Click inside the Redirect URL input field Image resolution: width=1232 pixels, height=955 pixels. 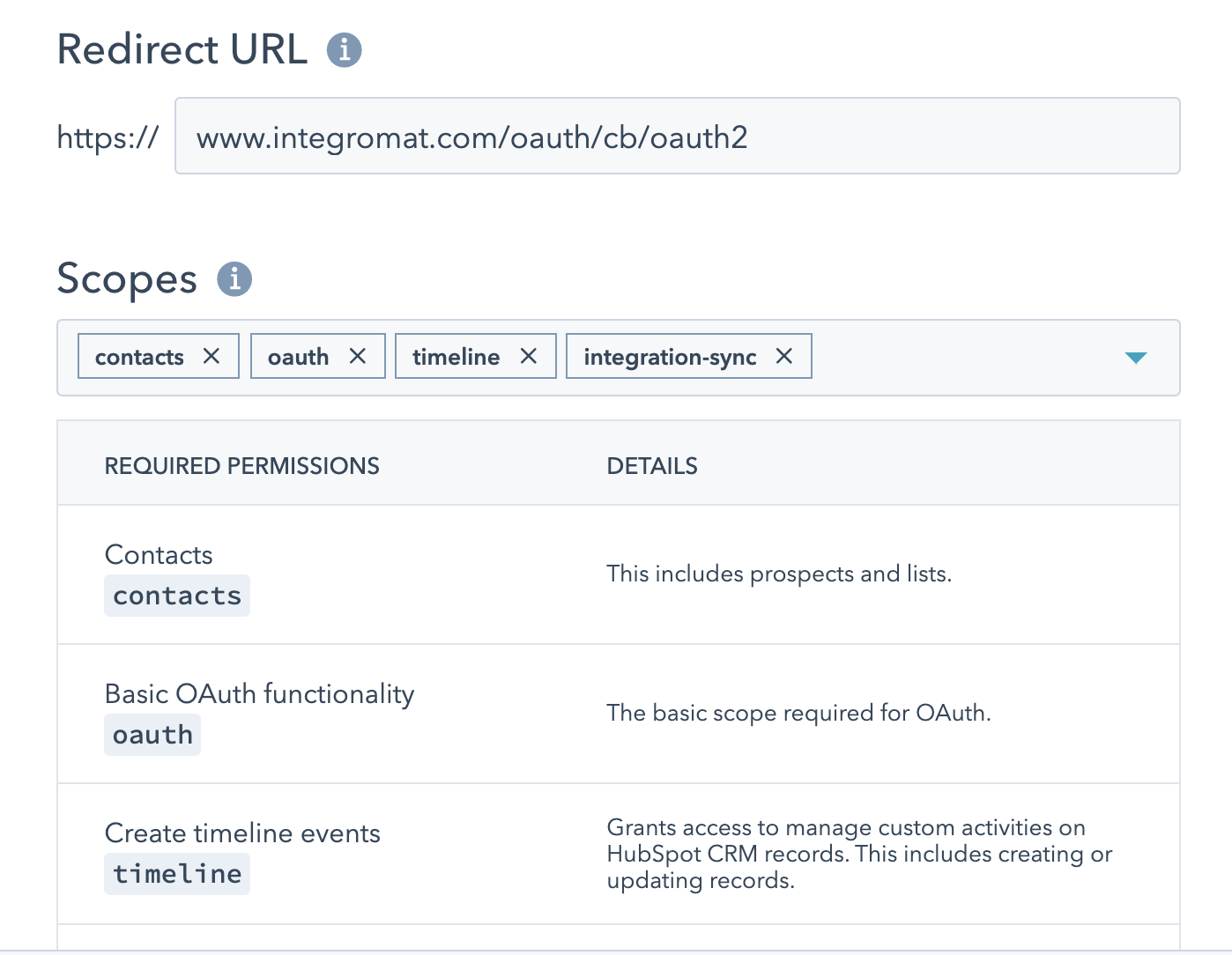(x=677, y=136)
